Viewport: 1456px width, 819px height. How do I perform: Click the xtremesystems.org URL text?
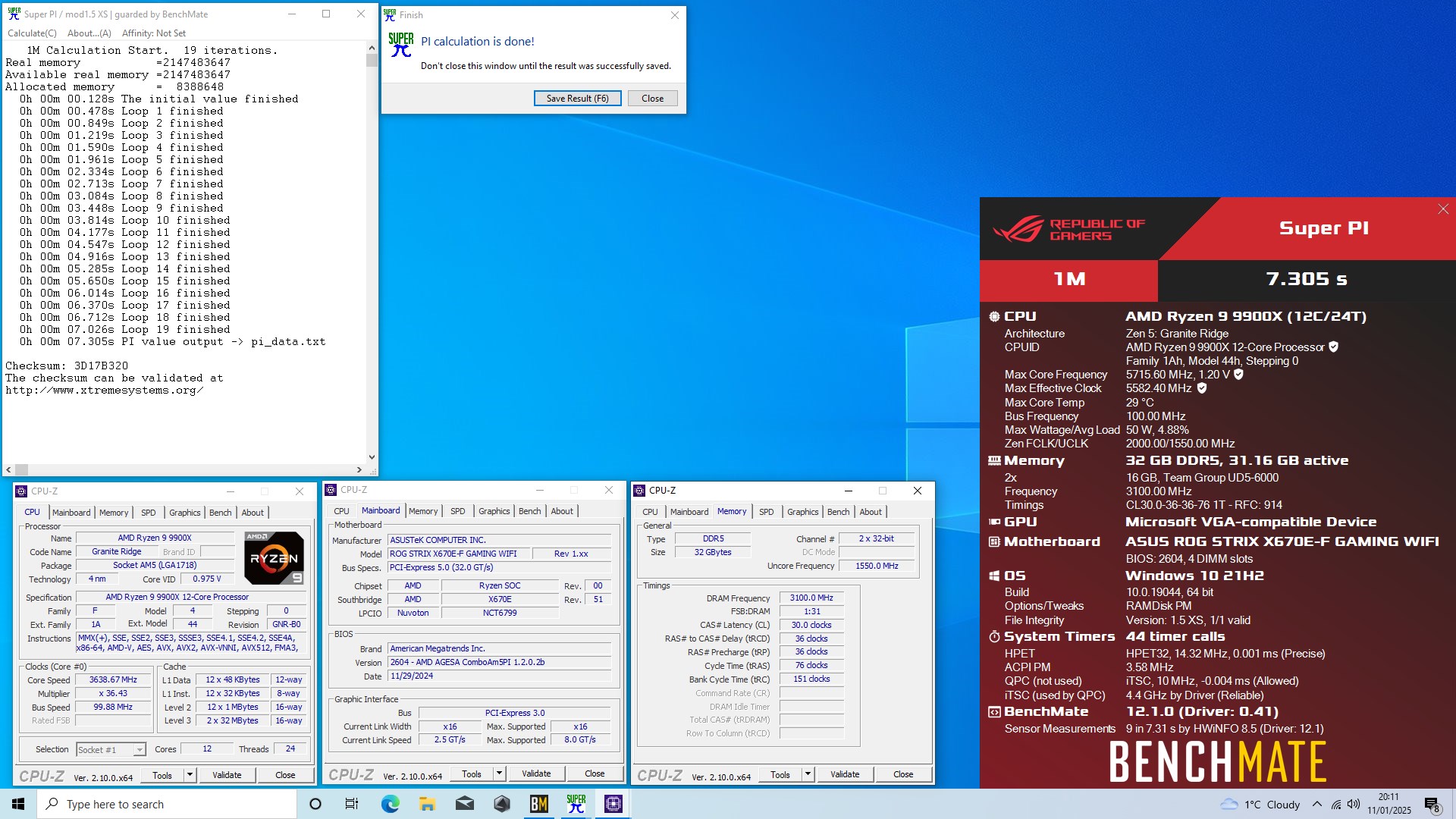[x=104, y=391]
